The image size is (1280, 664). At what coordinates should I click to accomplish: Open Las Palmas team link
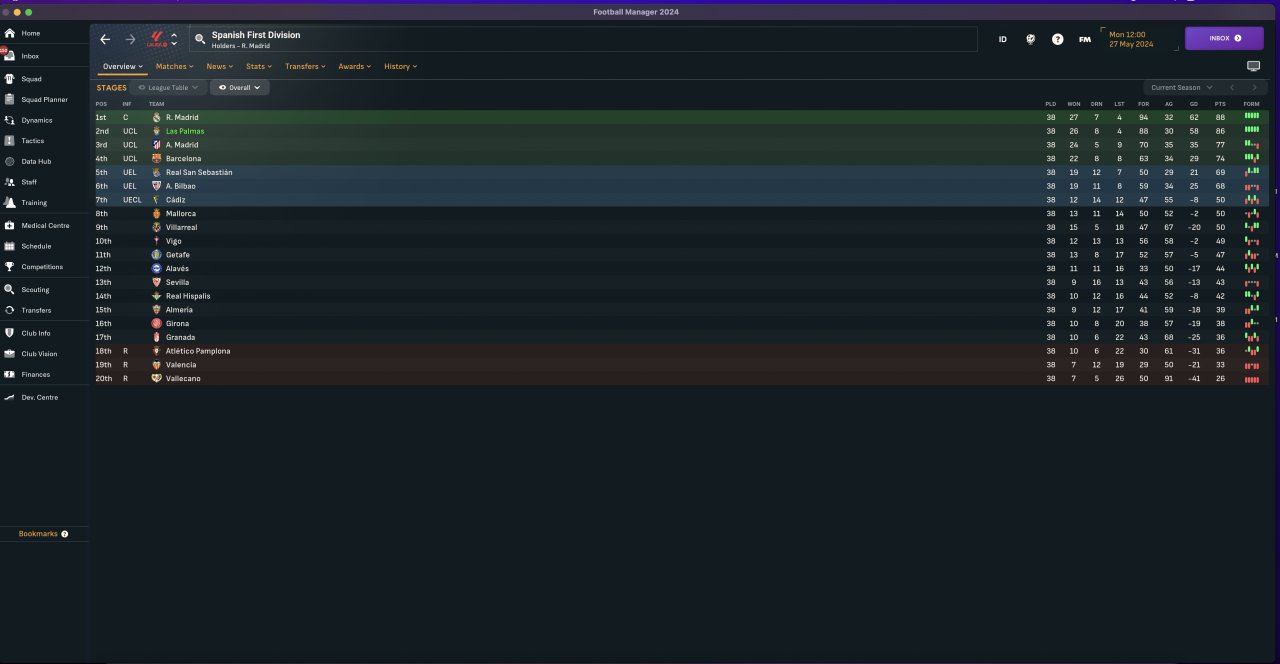(x=183, y=131)
